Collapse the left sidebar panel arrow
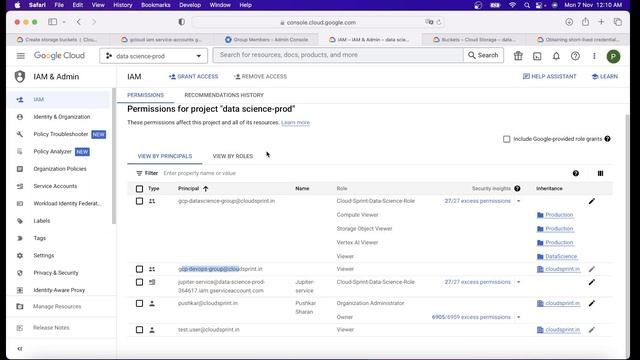Viewport: 640px width, 360px height. tap(20, 349)
